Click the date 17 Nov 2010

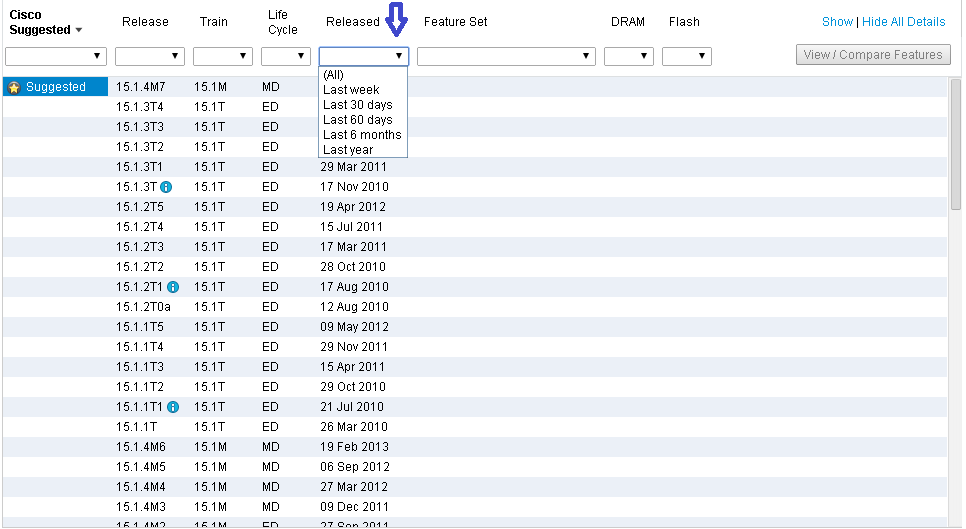[x=354, y=187]
